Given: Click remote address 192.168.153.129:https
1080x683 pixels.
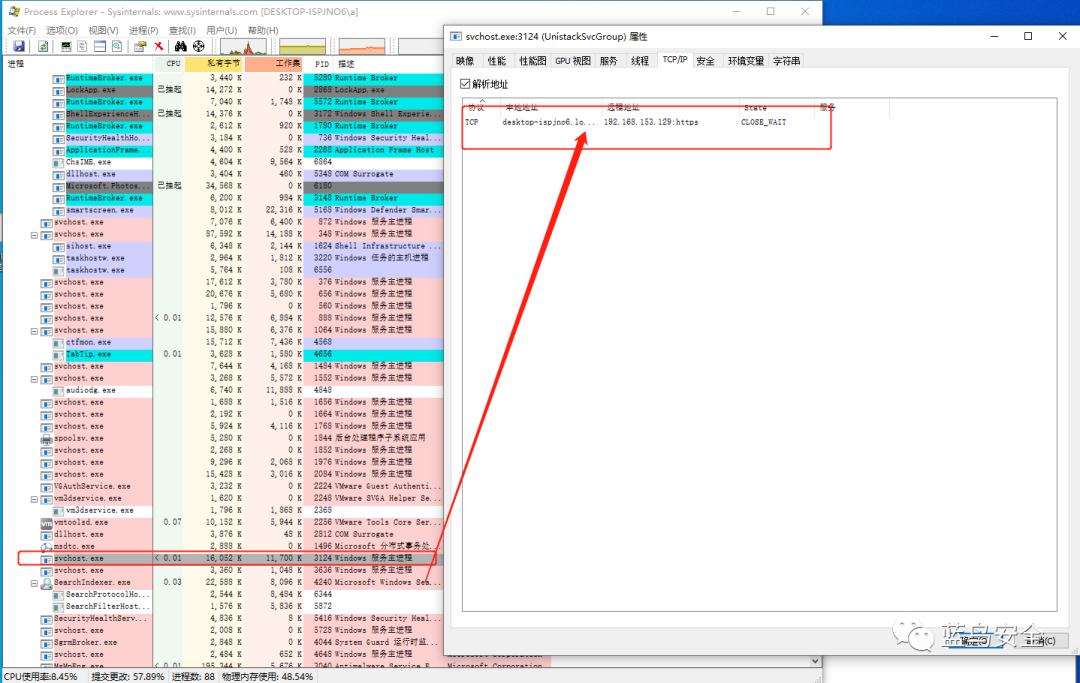Looking at the screenshot, I should [651, 122].
